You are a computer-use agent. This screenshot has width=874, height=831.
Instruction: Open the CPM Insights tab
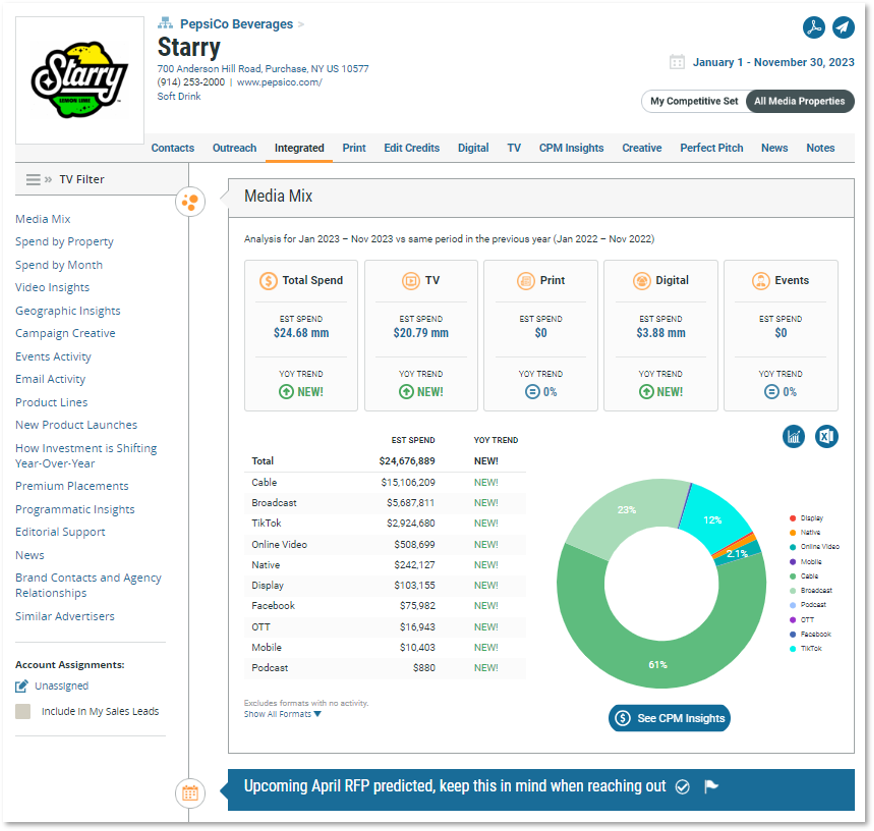571,148
